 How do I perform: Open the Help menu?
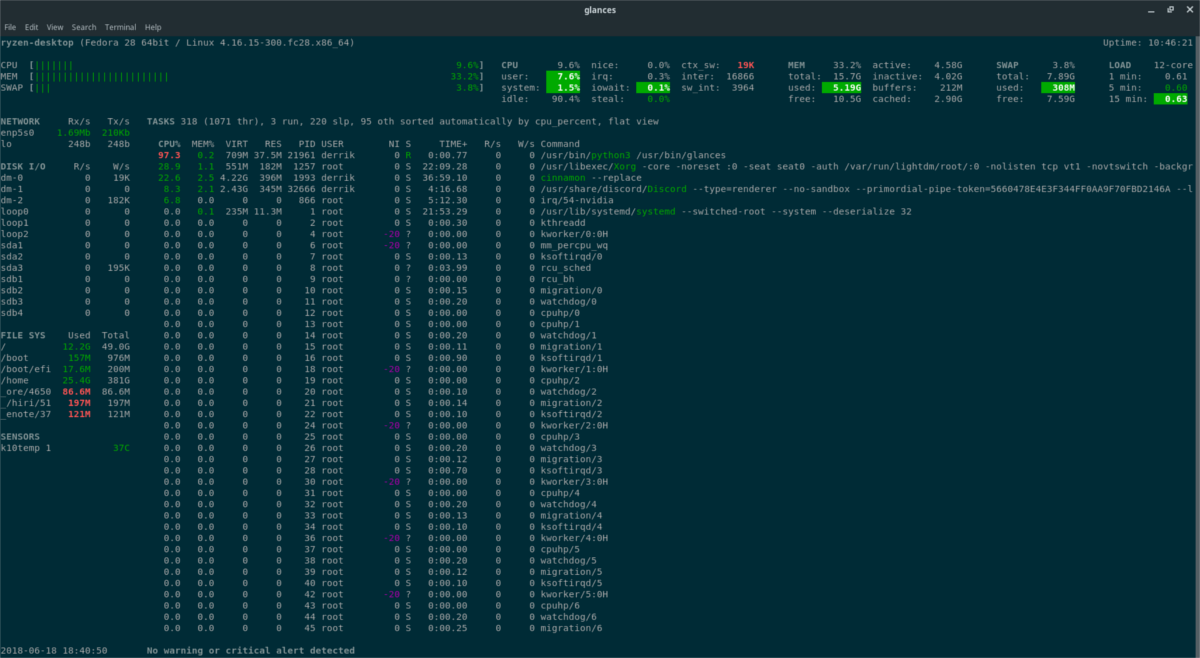153,27
